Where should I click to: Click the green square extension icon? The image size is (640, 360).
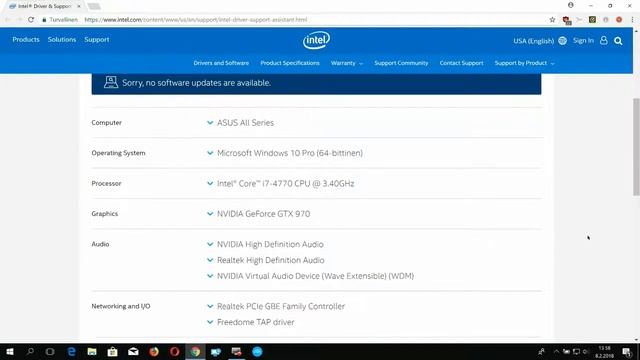coord(592,20)
